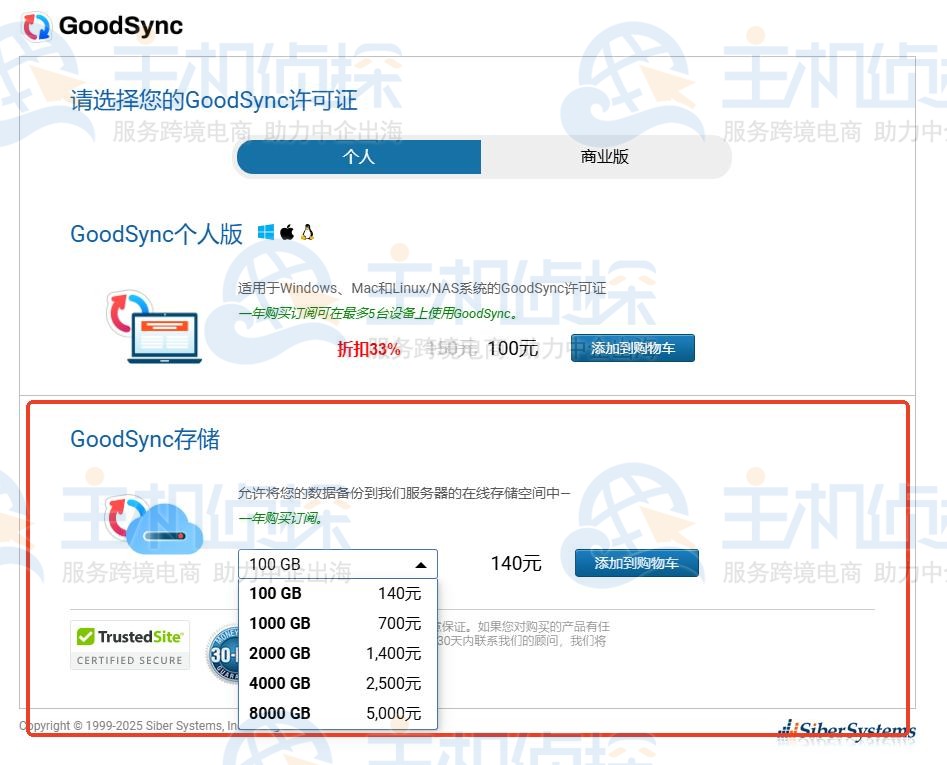Click the 30-day money guarantee badge
Image resolution: width=947 pixels, height=765 pixels.
click(222, 655)
